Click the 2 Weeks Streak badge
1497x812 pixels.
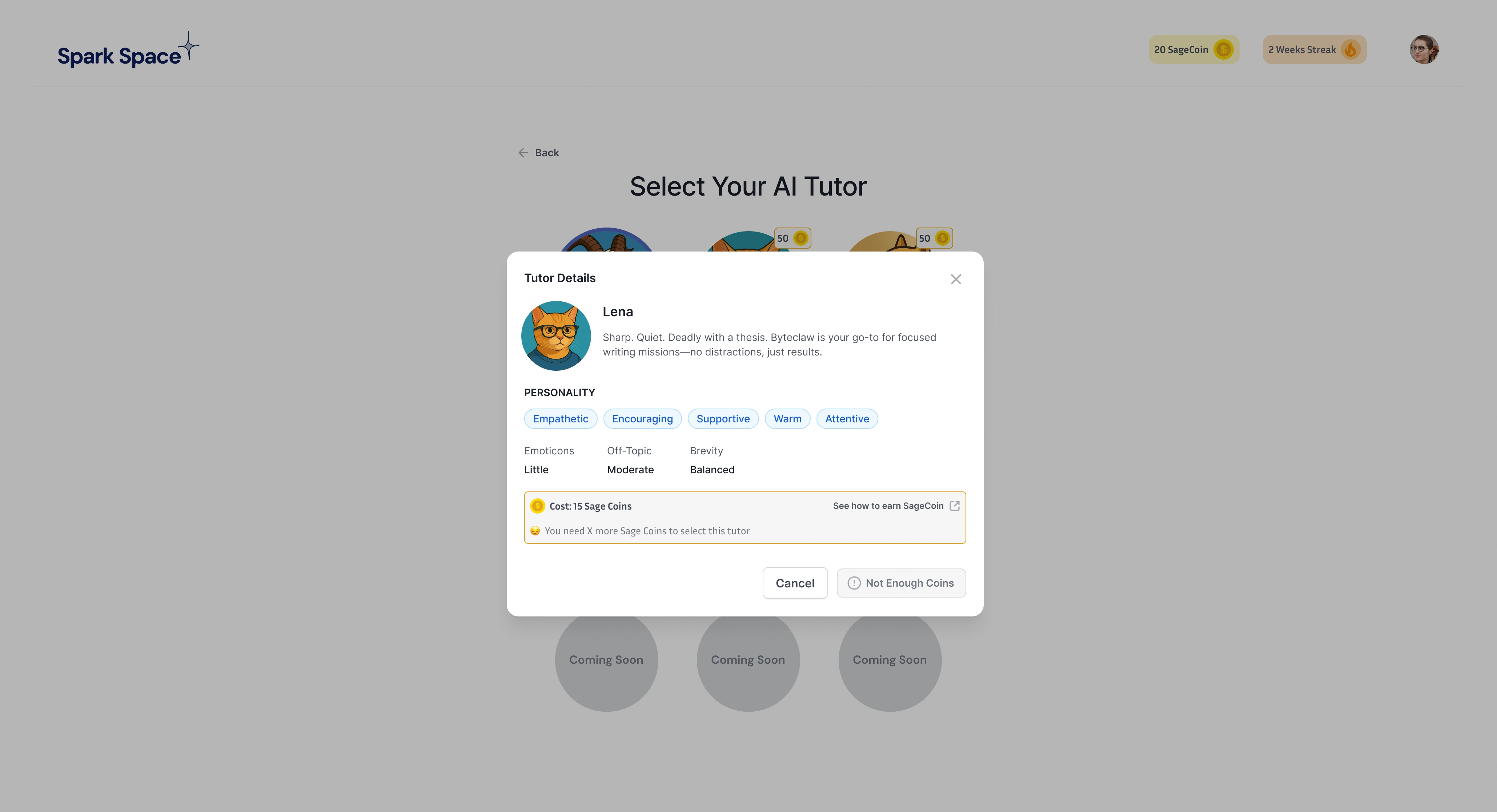pyautogui.click(x=1314, y=49)
